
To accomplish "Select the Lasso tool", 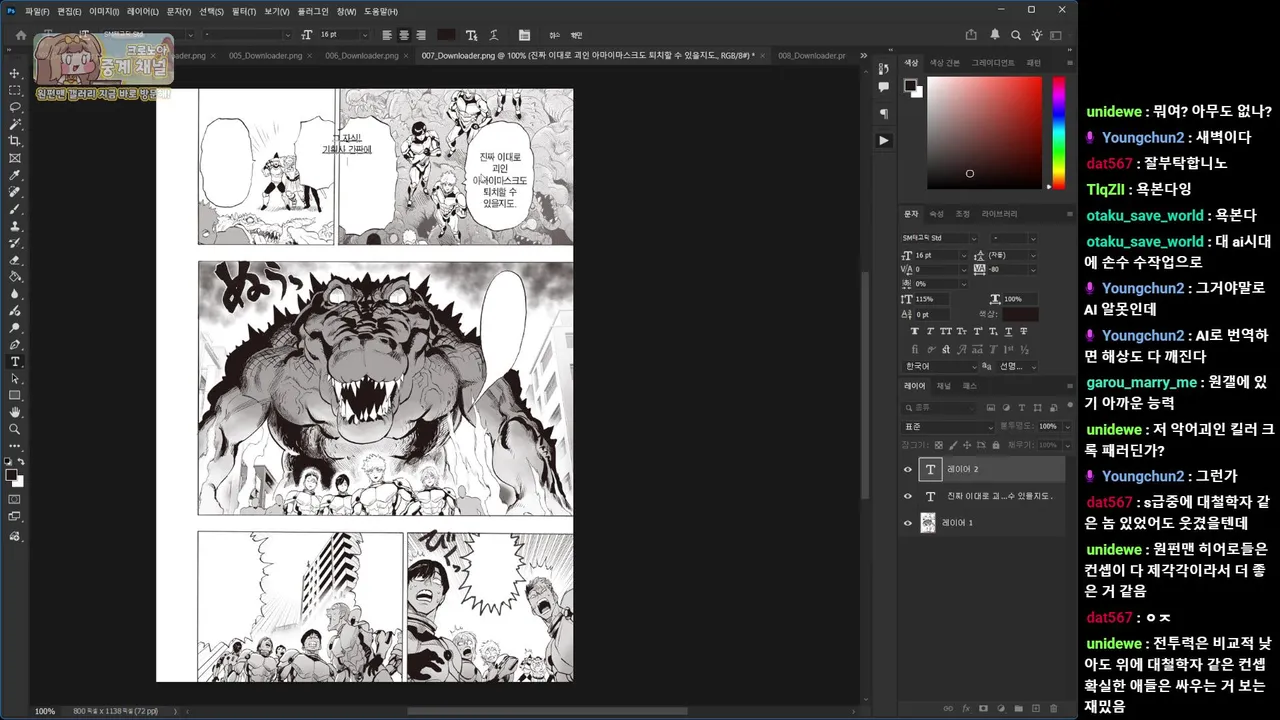I will (x=15, y=107).
